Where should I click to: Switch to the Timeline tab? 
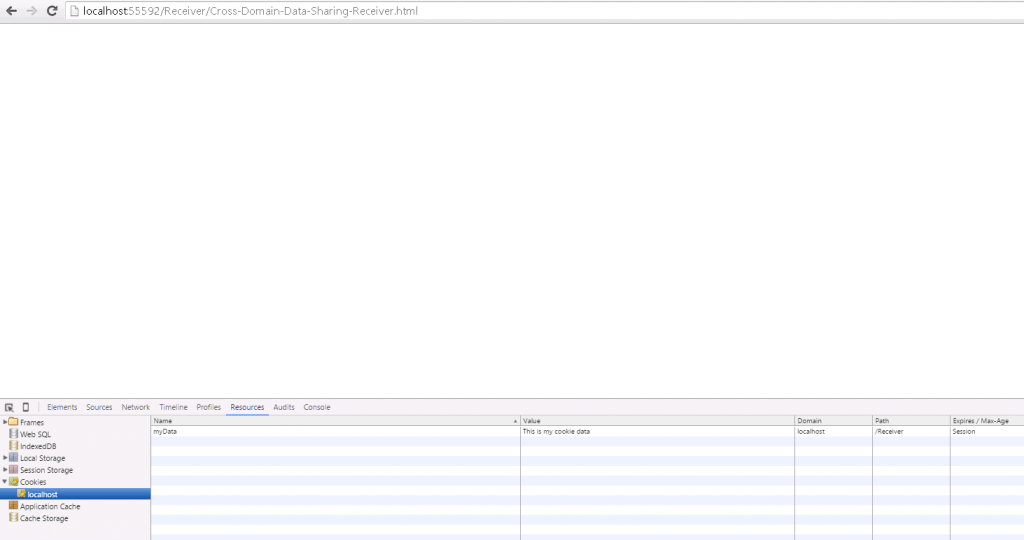pyautogui.click(x=173, y=407)
